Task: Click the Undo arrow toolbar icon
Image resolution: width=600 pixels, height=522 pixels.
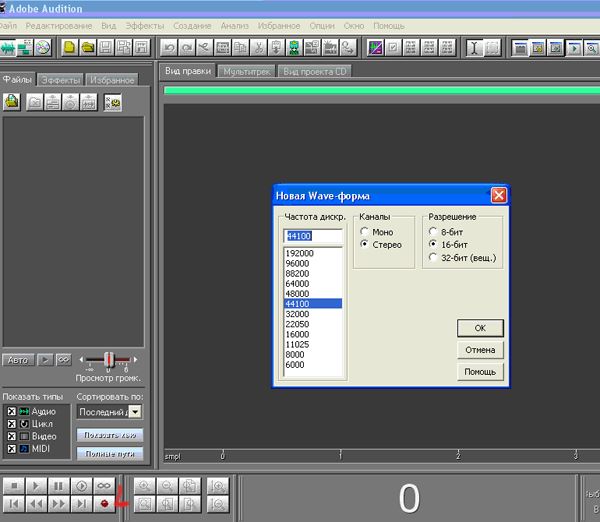Action: pos(168,48)
